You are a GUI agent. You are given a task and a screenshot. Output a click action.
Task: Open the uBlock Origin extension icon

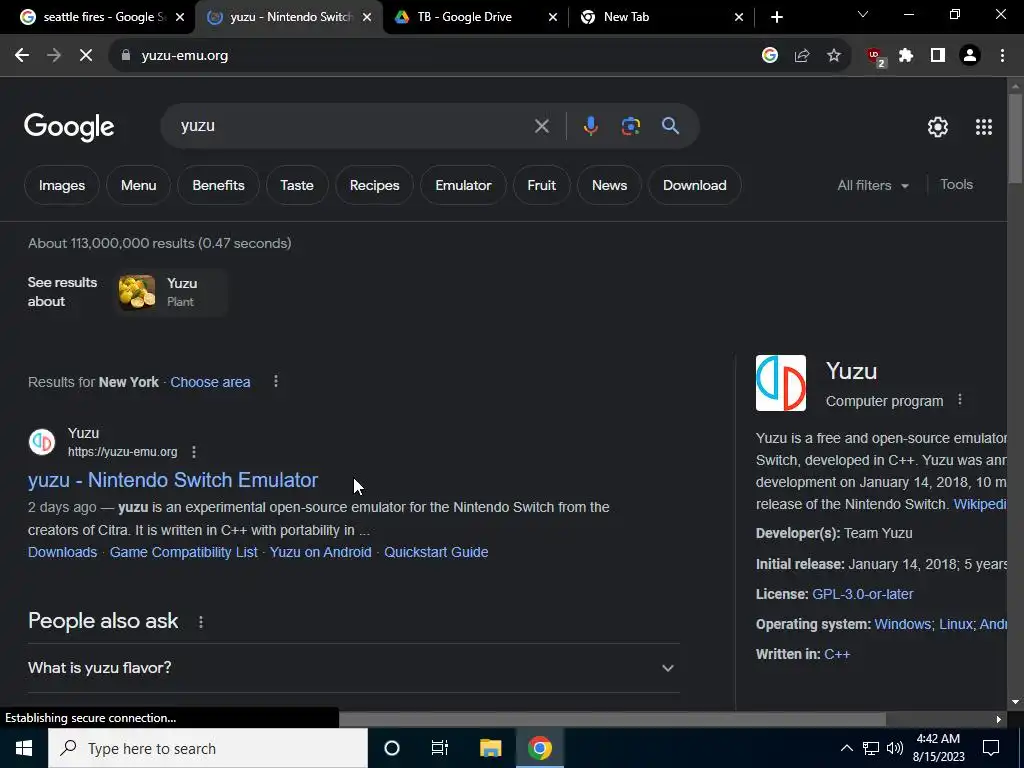click(875, 56)
